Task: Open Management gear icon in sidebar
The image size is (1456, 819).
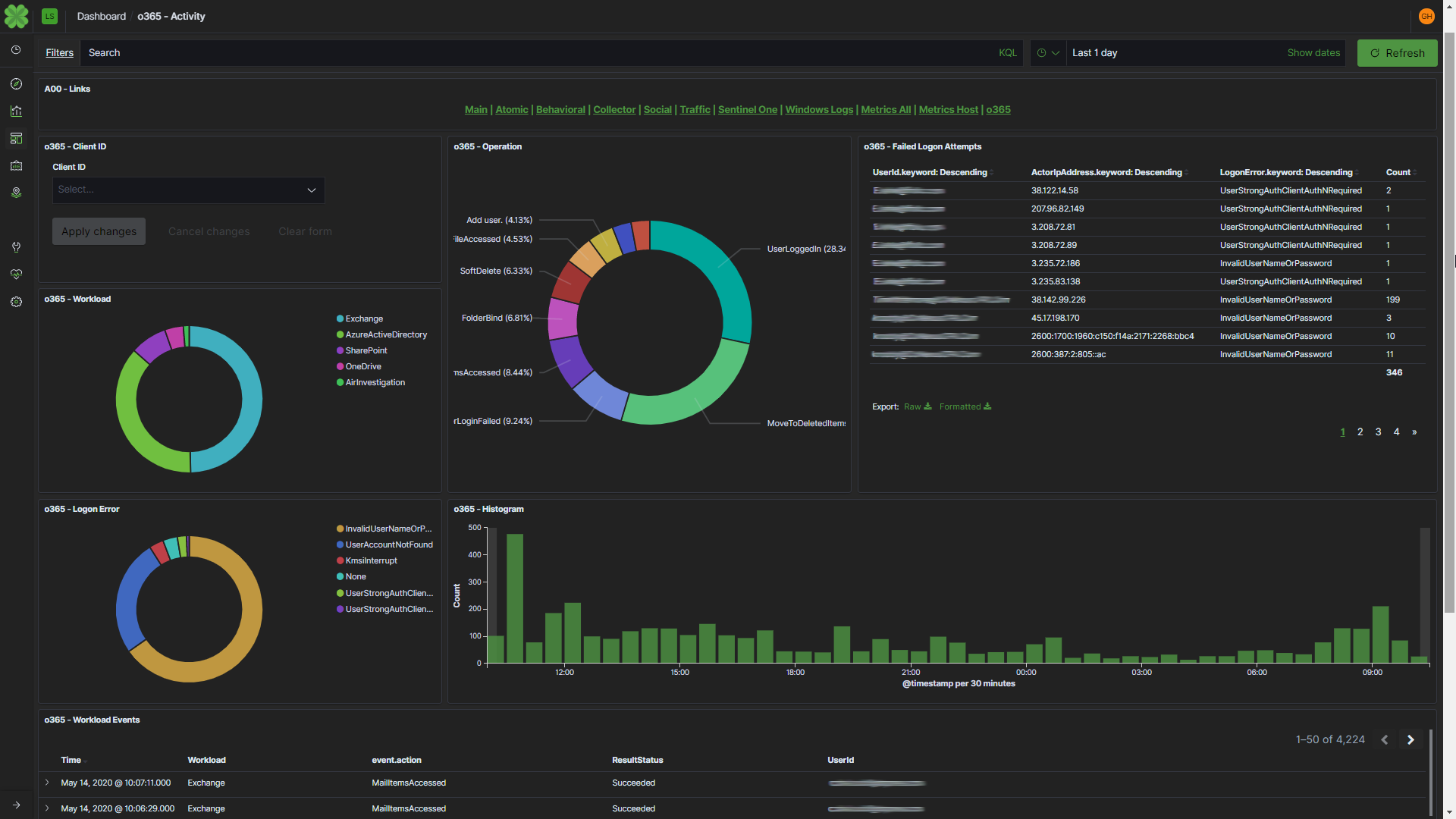Action: (x=16, y=302)
